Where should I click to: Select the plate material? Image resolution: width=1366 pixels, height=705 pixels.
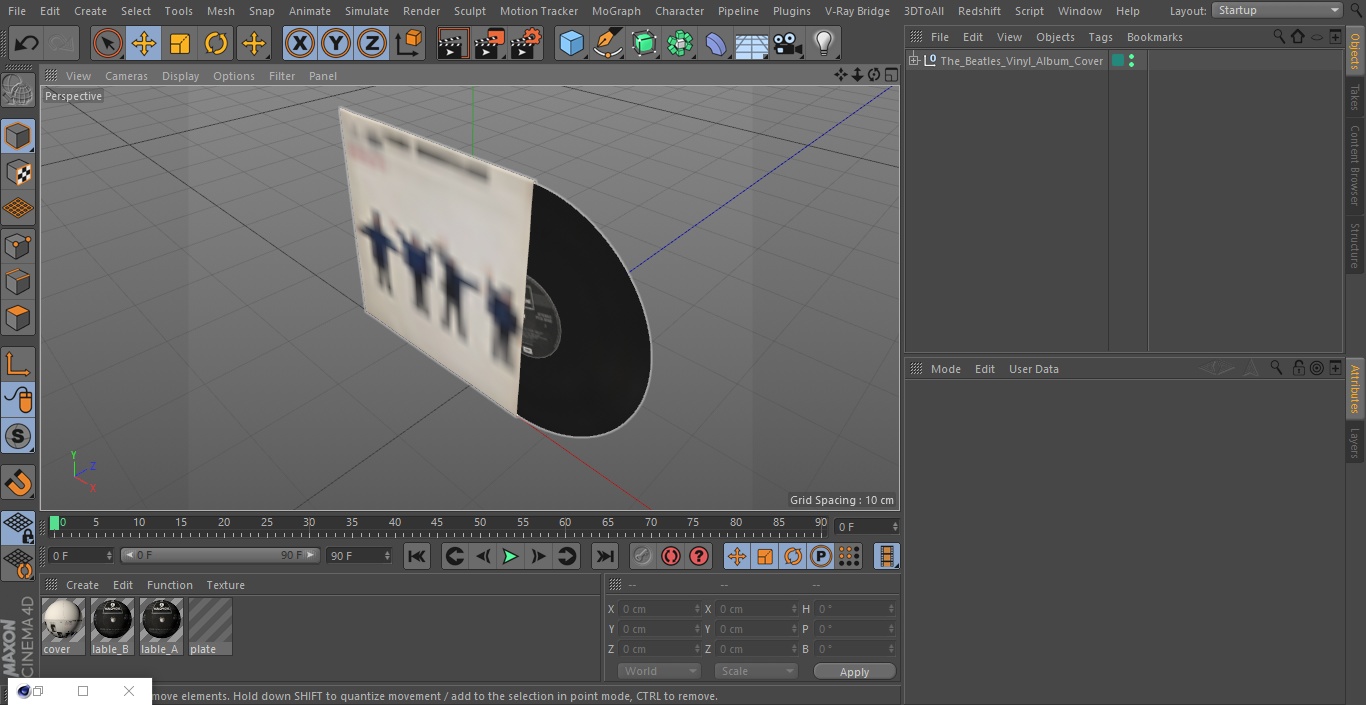click(x=210, y=627)
